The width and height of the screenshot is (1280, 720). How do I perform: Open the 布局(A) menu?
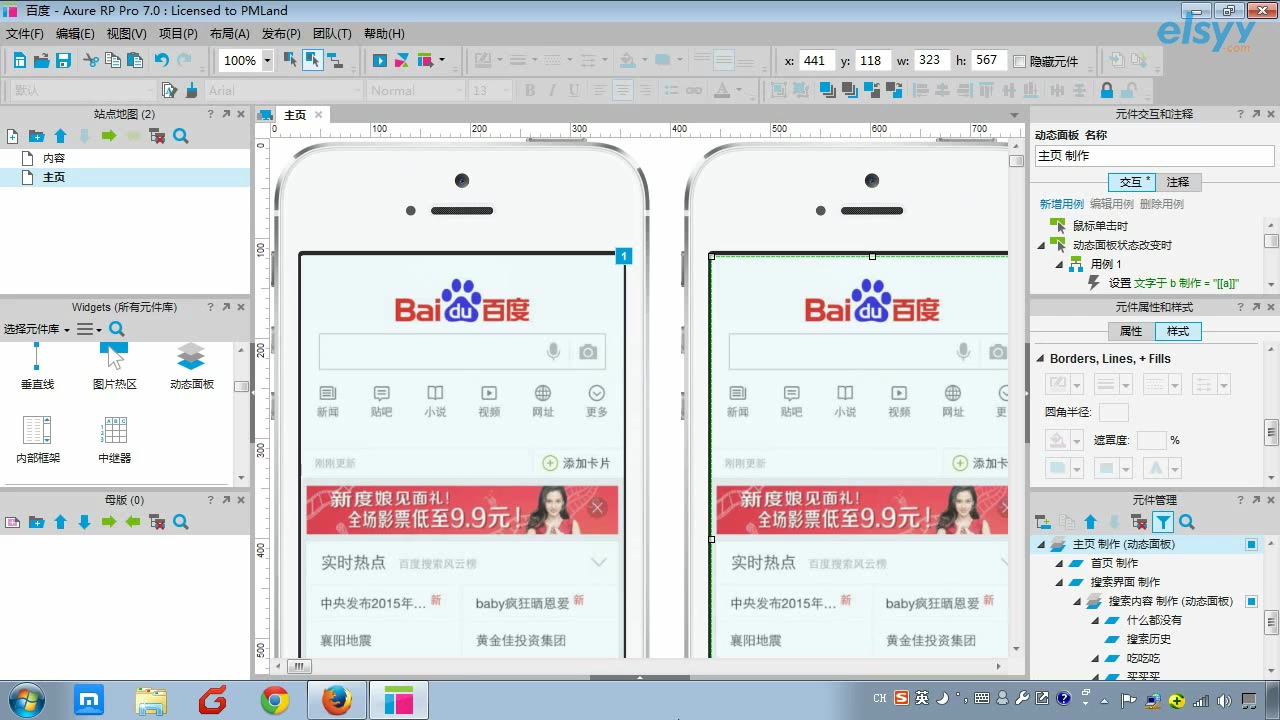click(x=229, y=34)
